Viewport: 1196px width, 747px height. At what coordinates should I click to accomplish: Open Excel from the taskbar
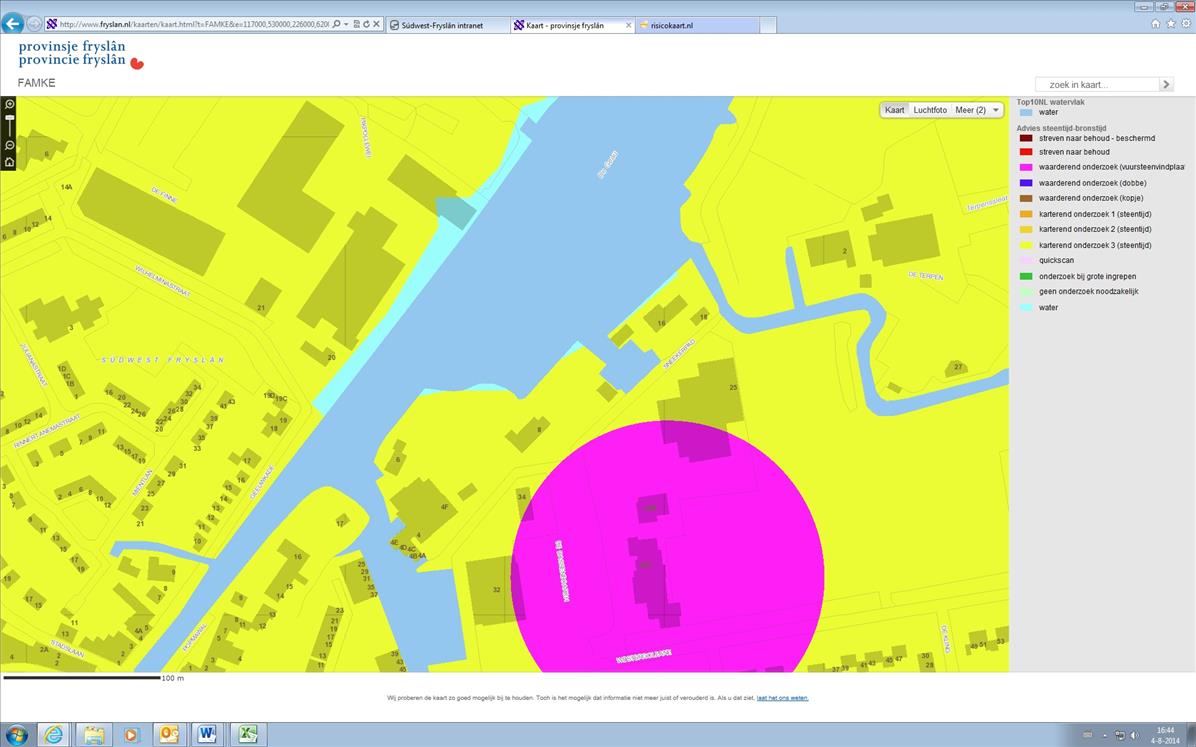coord(247,735)
